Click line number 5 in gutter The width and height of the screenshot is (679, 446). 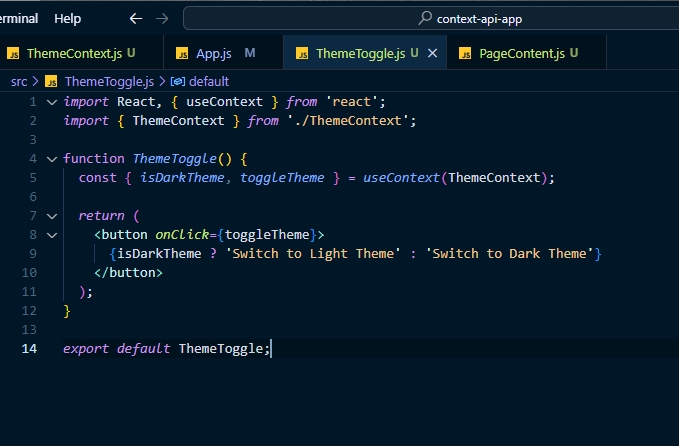(x=33, y=178)
